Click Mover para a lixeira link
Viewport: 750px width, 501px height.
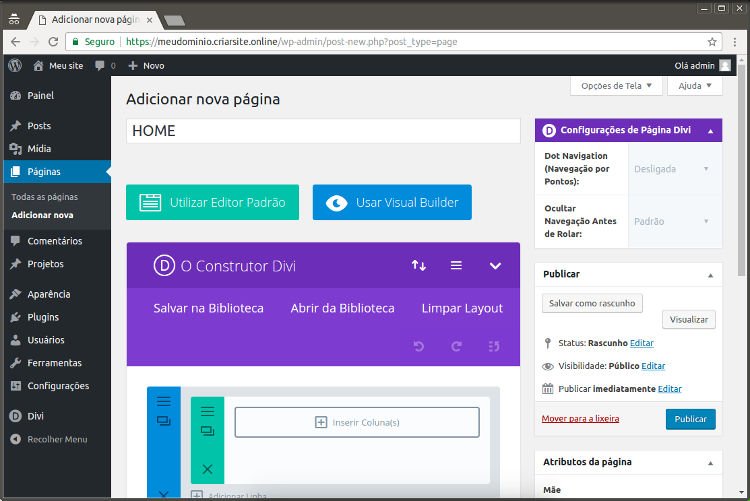pos(580,419)
